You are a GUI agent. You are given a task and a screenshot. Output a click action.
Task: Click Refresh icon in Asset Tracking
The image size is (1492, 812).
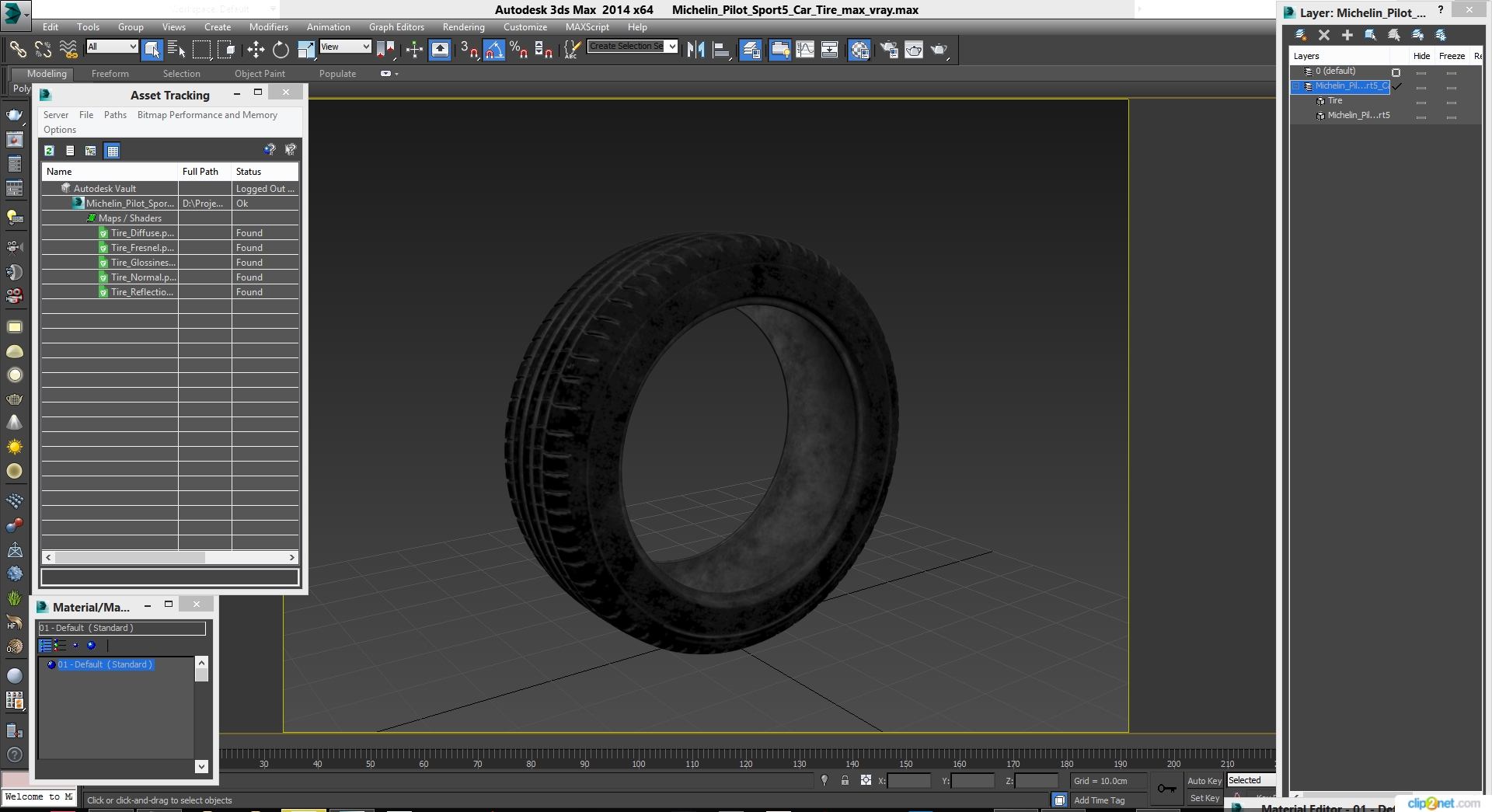pyautogui.click(x=49, y=151)
